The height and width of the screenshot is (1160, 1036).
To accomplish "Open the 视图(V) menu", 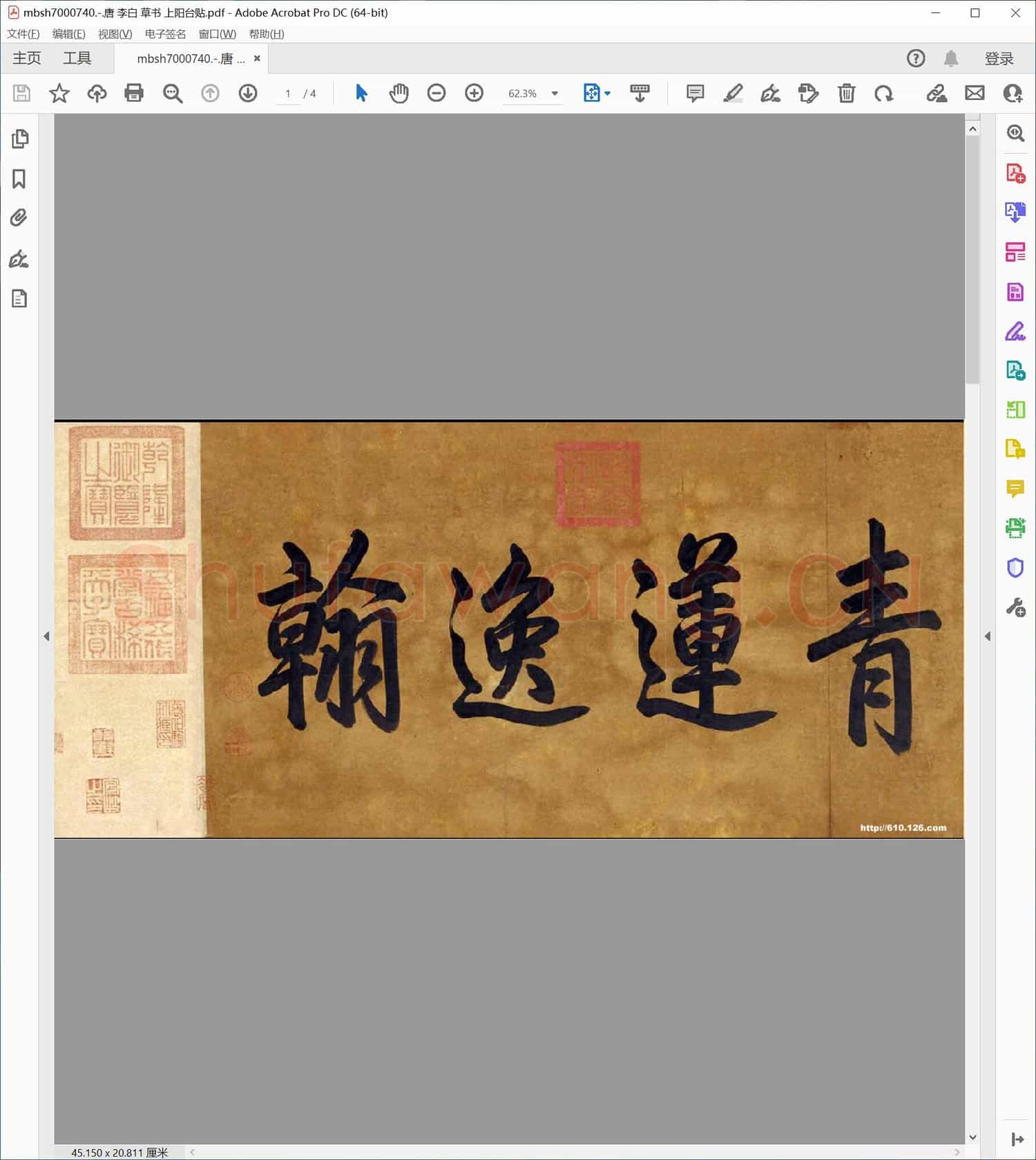I will point(115,34).
